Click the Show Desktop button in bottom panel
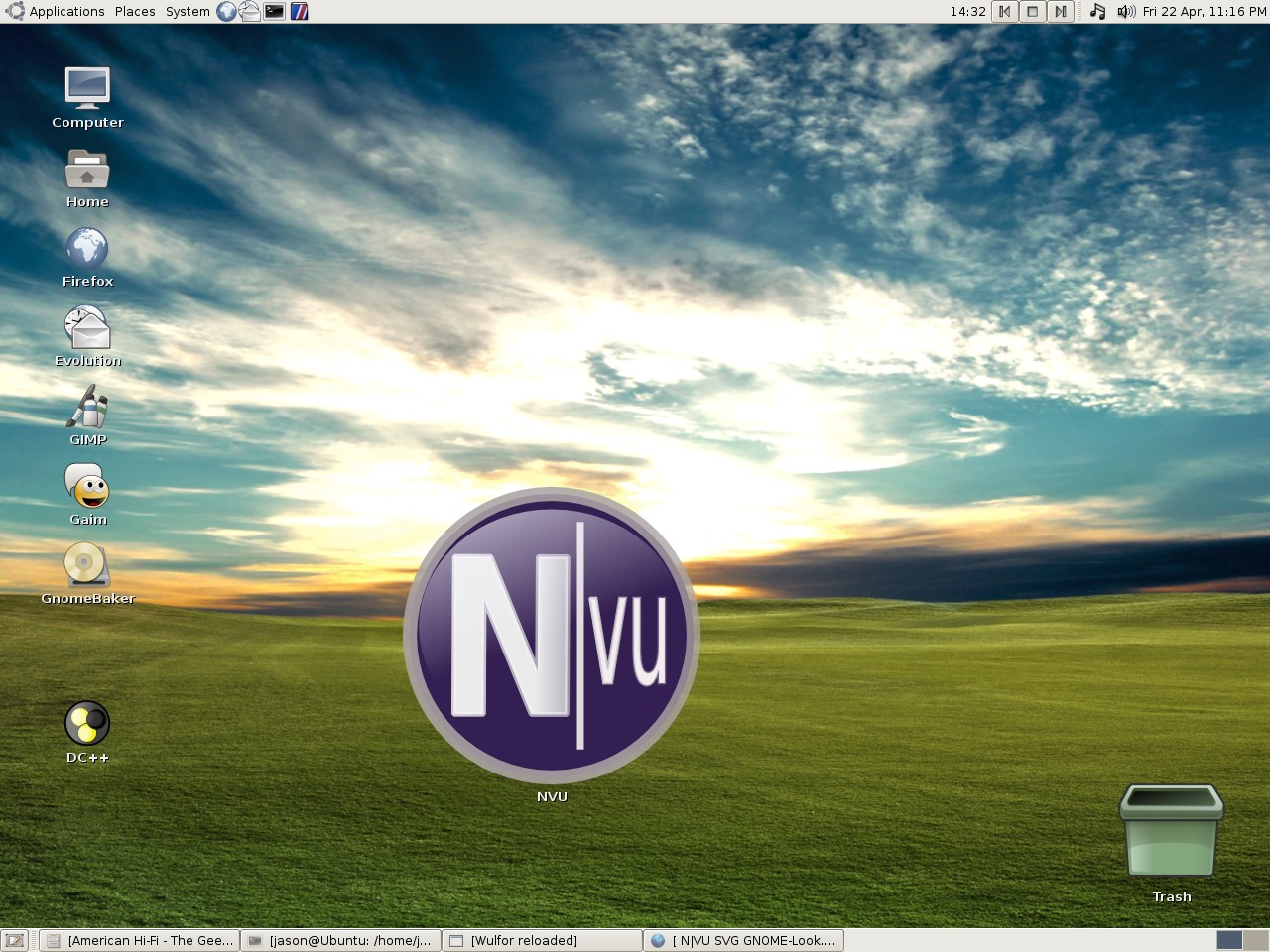The width and height of the screenshot is (1270, 952). click(x=14, y=941)
